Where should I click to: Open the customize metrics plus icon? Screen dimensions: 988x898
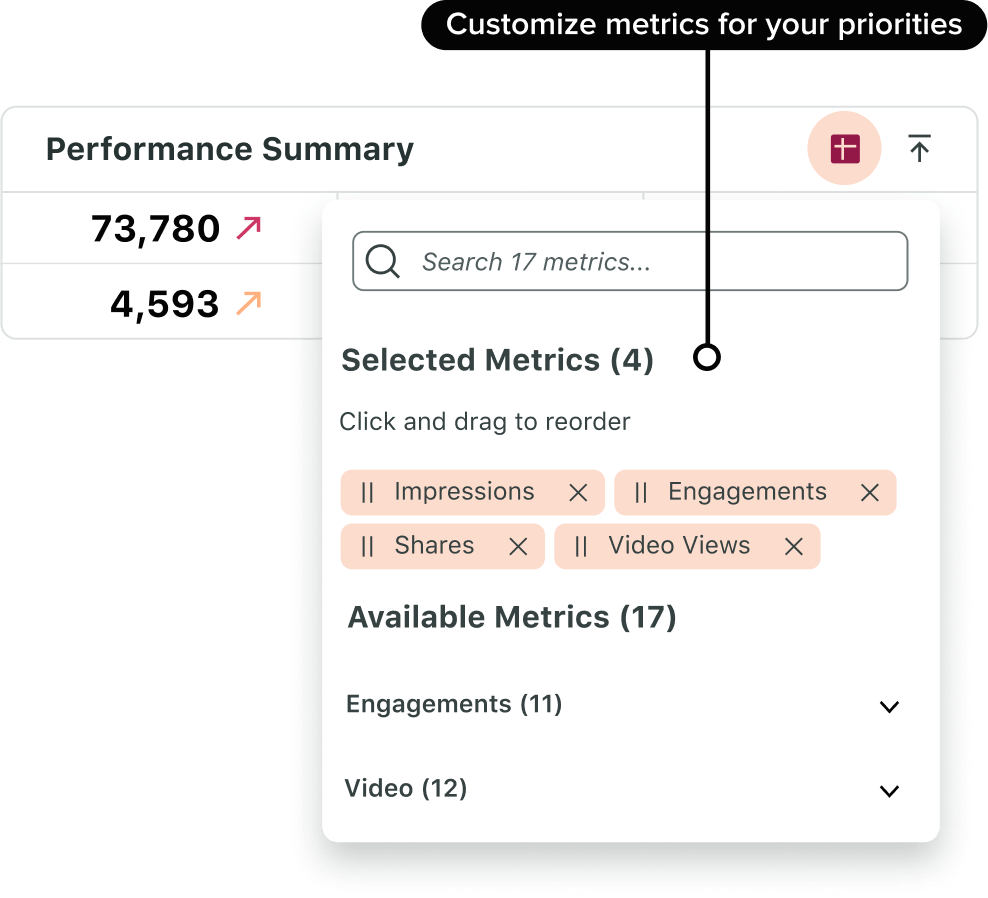point(844,148)
